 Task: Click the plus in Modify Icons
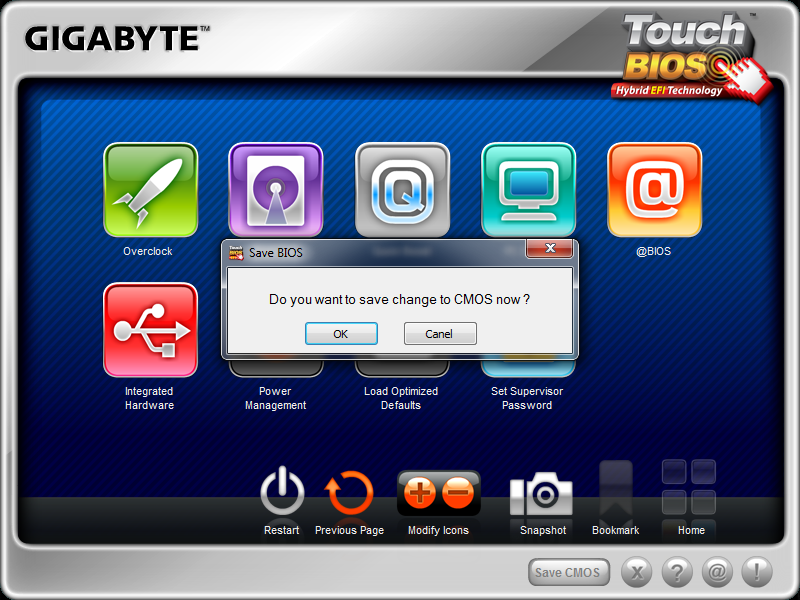pos(419,493)
